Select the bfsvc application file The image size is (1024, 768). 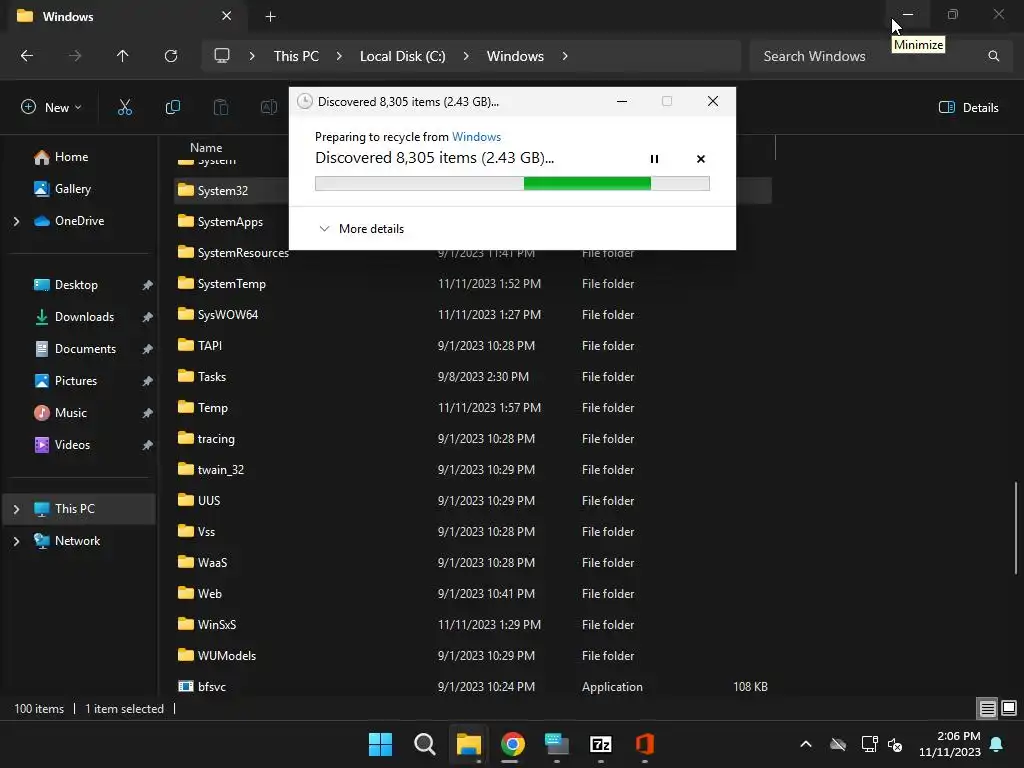[473, 686]
